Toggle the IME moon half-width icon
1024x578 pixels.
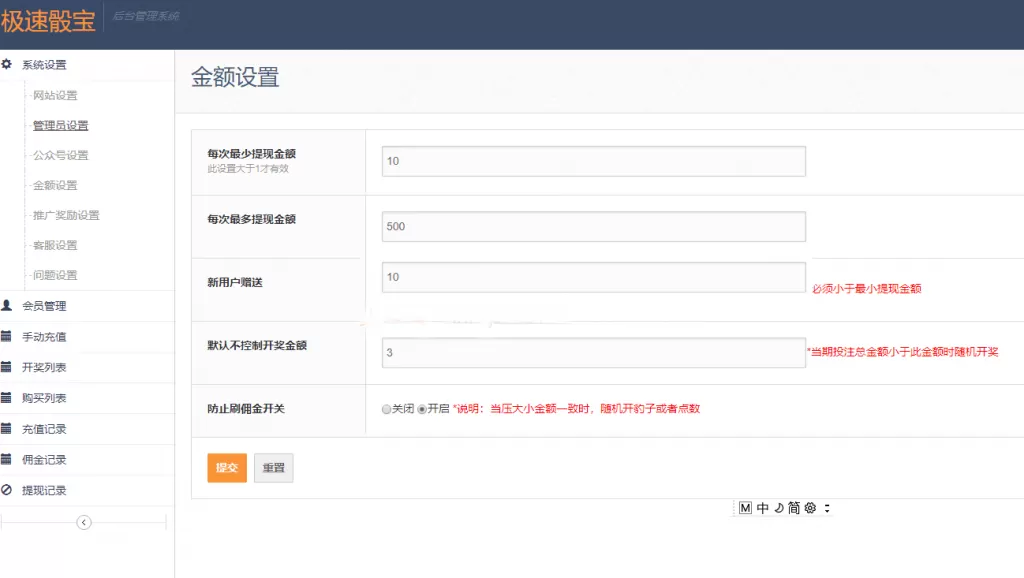(x=778, y=508)
